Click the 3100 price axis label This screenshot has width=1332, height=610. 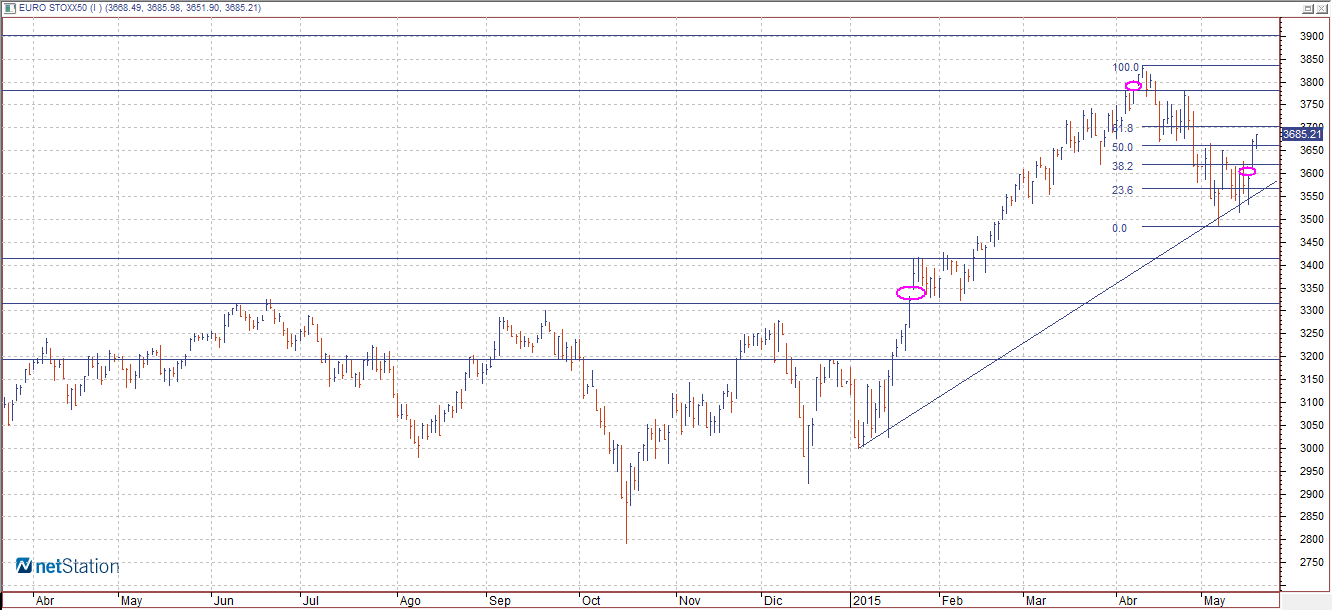pos(1310,403)
